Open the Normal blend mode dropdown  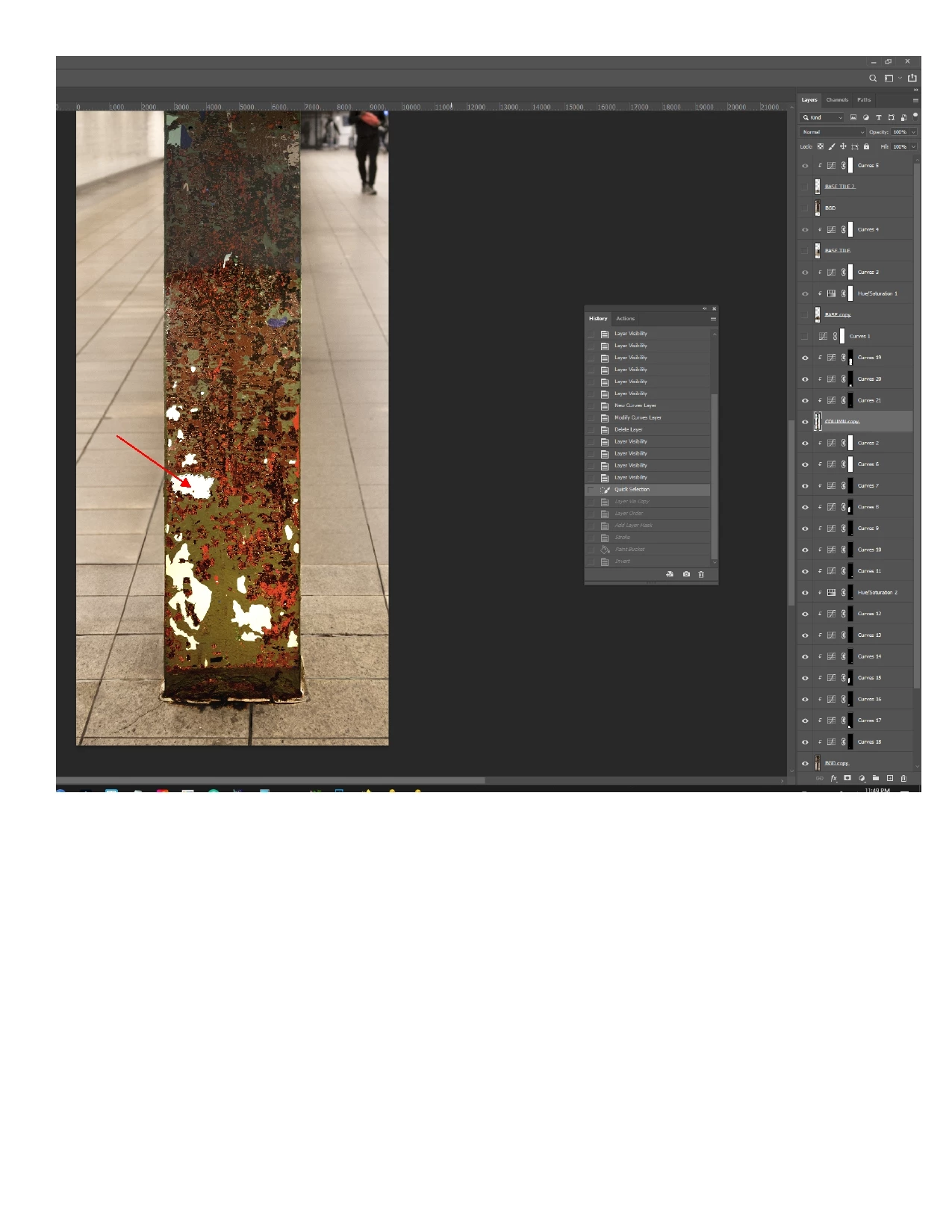833,132
